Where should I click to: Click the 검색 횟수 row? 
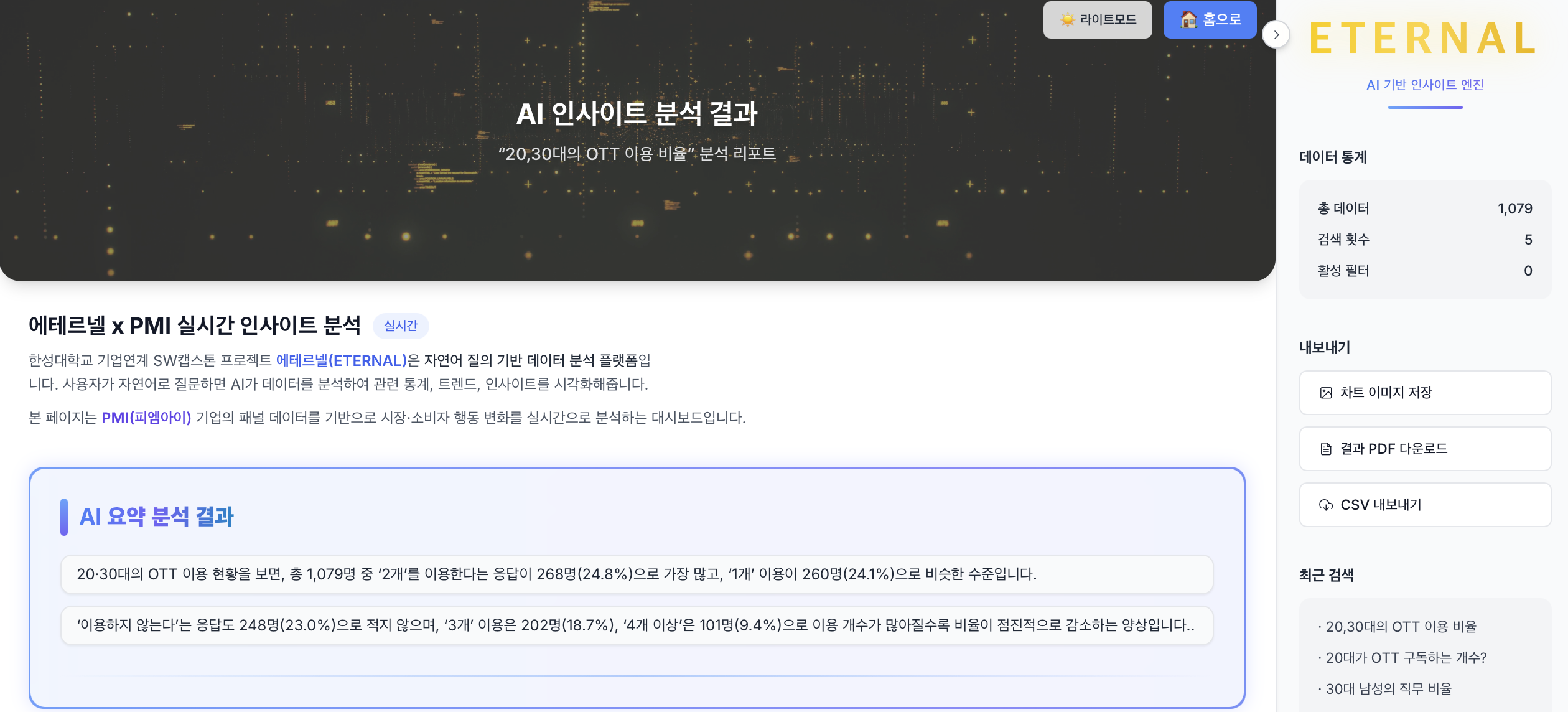click(x=1425, y=240)
